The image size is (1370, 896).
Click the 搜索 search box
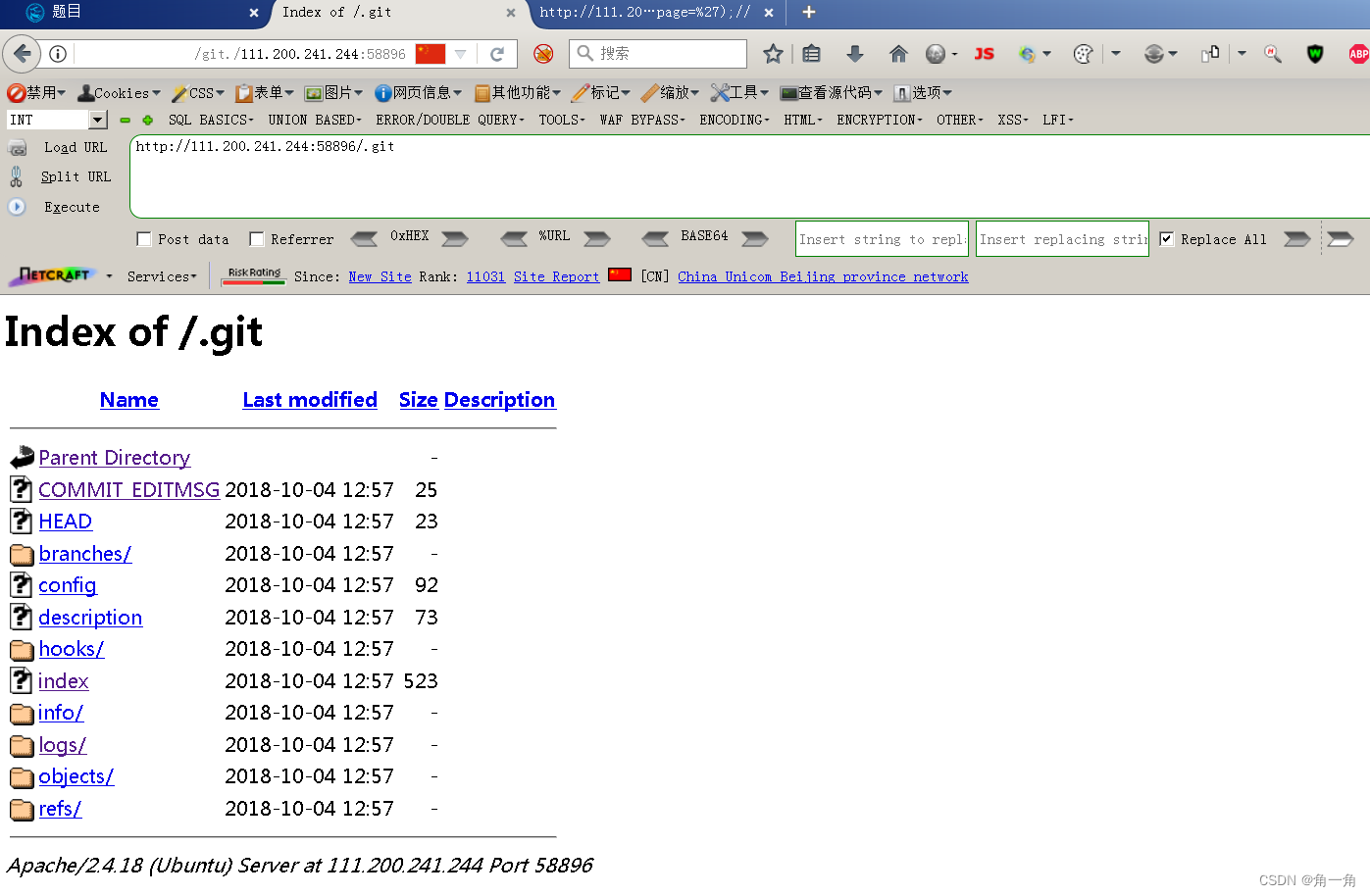pyautogui.click(x=658, y=54)
